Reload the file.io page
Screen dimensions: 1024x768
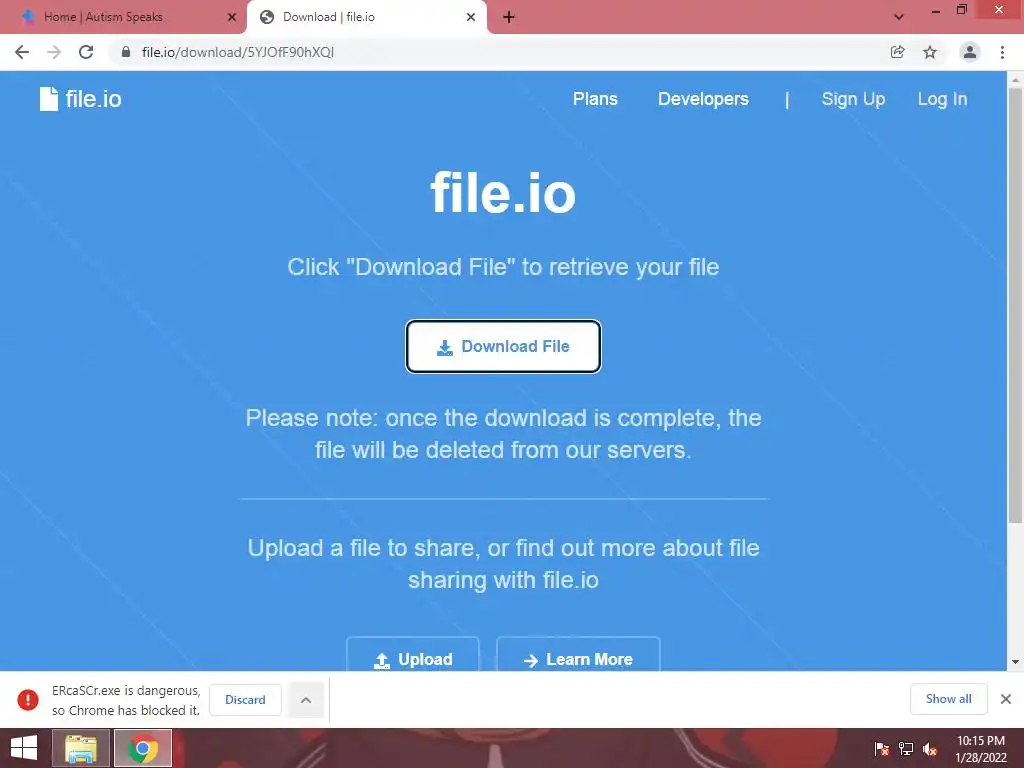coord(86,52)
